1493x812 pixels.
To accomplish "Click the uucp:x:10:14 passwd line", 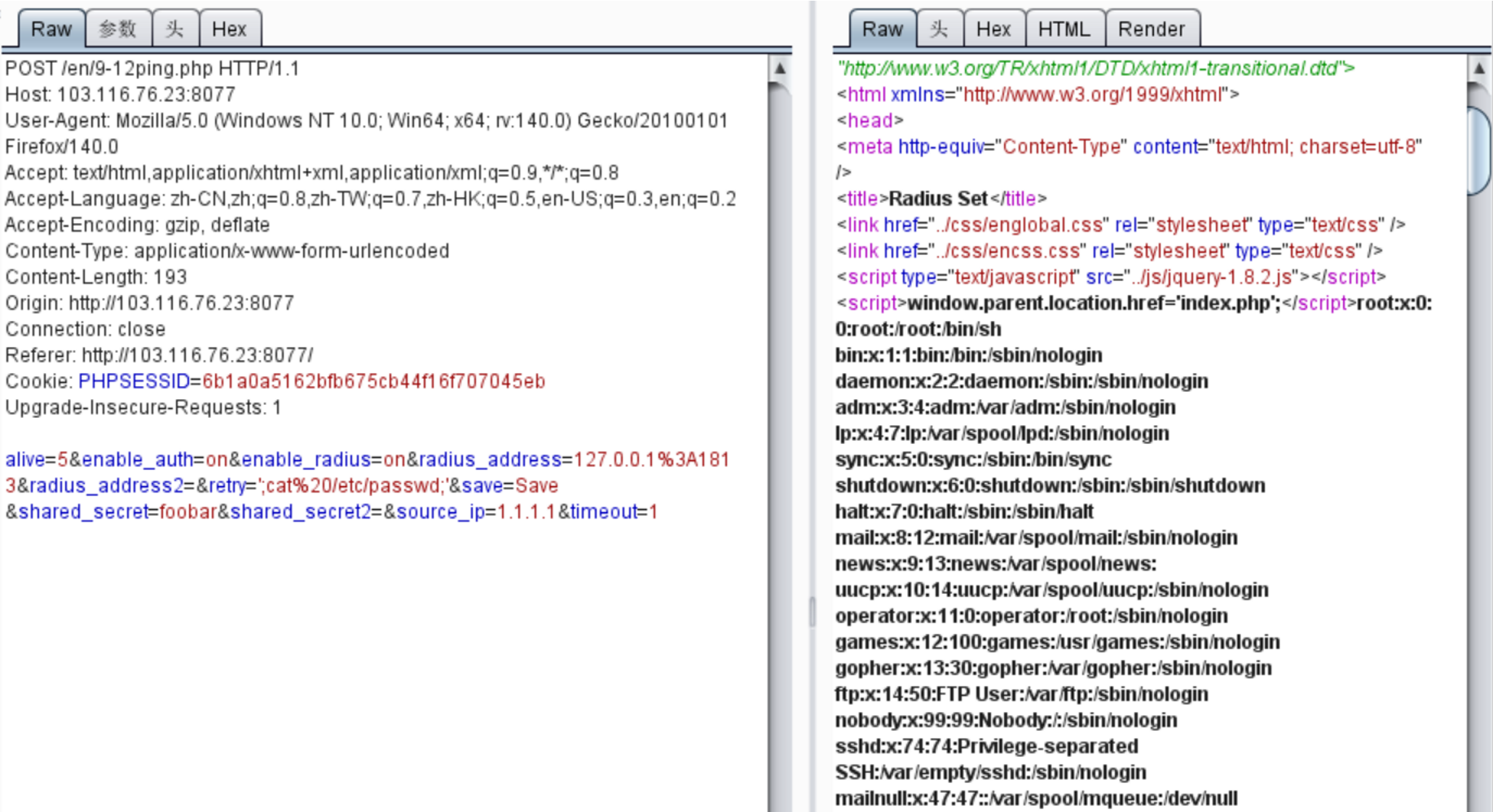I will (1052, 590).
